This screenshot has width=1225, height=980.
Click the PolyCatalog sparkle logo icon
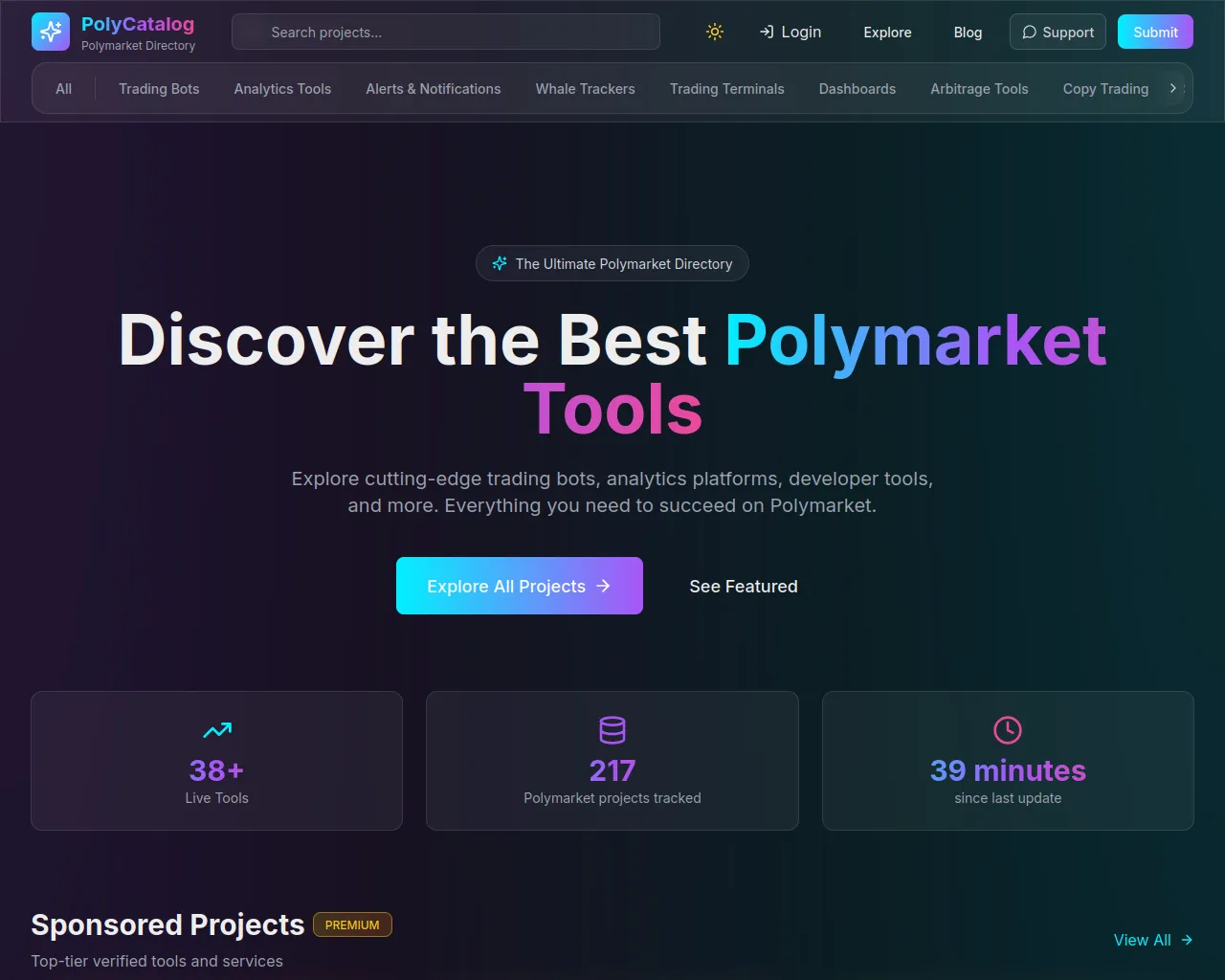pyautogui.click(x=51, y=32)
